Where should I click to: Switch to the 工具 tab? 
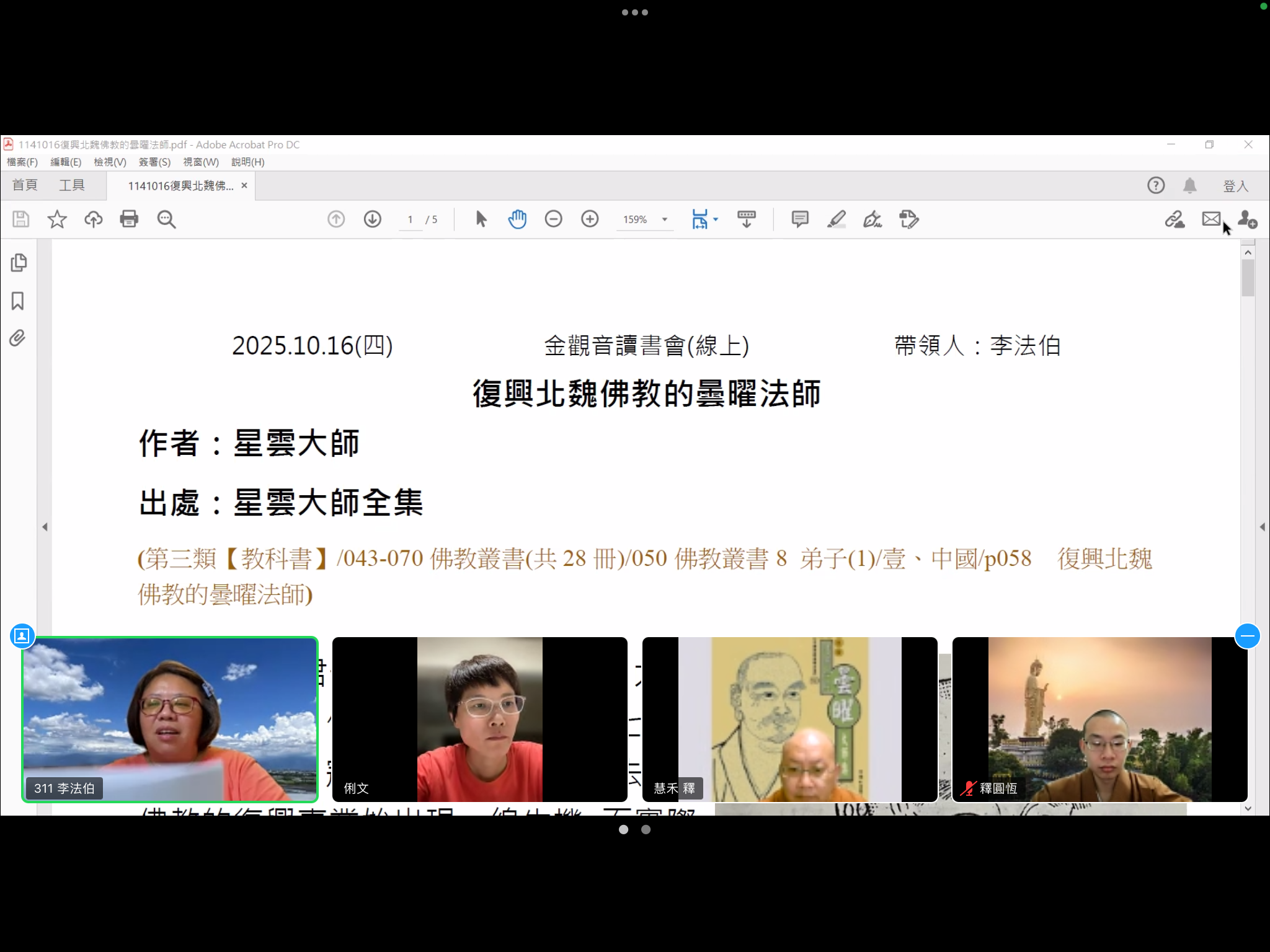71,185
